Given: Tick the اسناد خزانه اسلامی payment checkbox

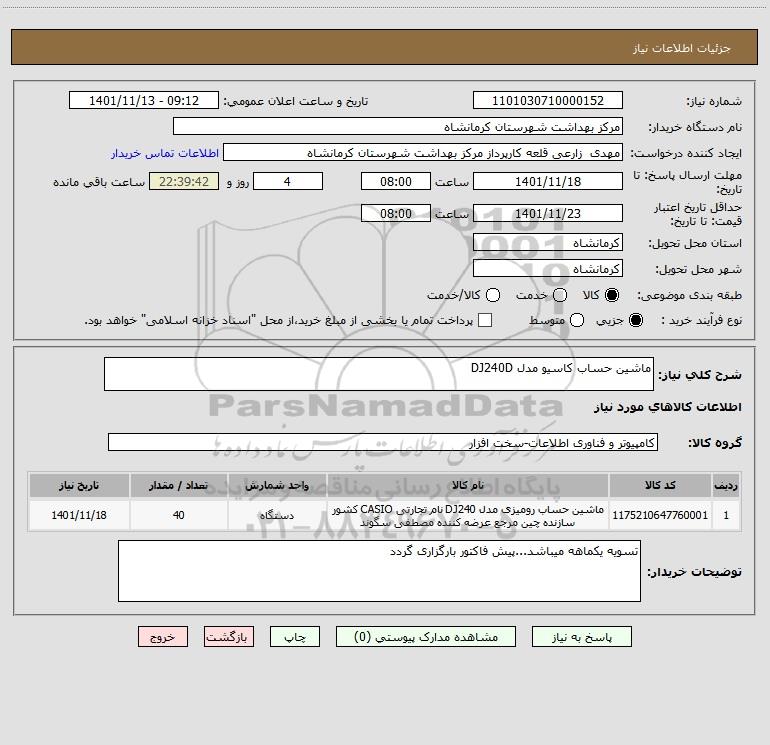Looking at the screenshot, I should pos(485,320).
